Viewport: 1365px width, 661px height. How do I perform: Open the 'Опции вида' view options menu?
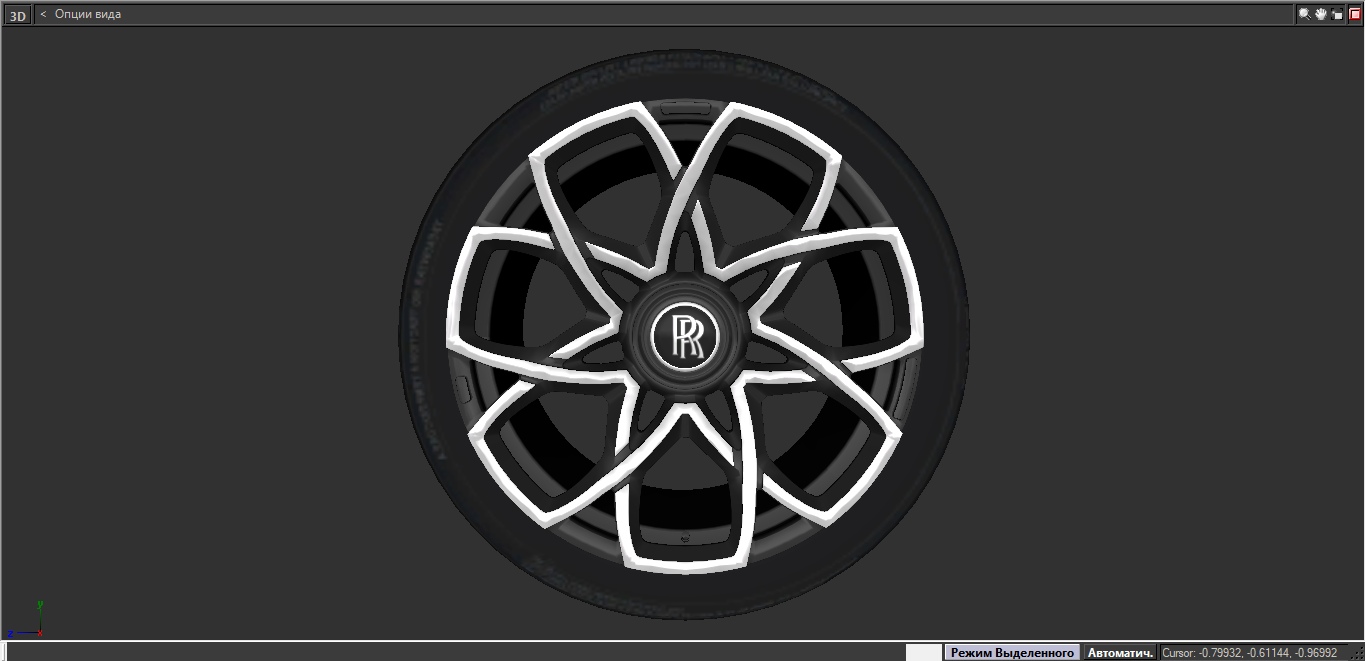(x=88, y=15)
